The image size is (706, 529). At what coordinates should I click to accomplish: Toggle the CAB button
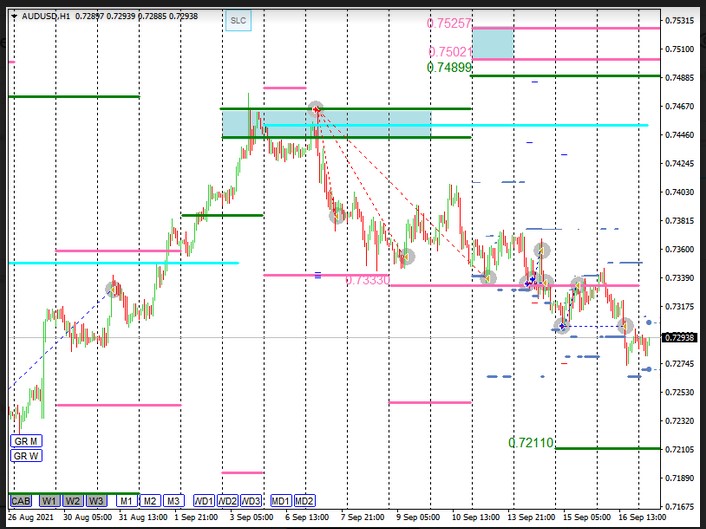(20, 500)
